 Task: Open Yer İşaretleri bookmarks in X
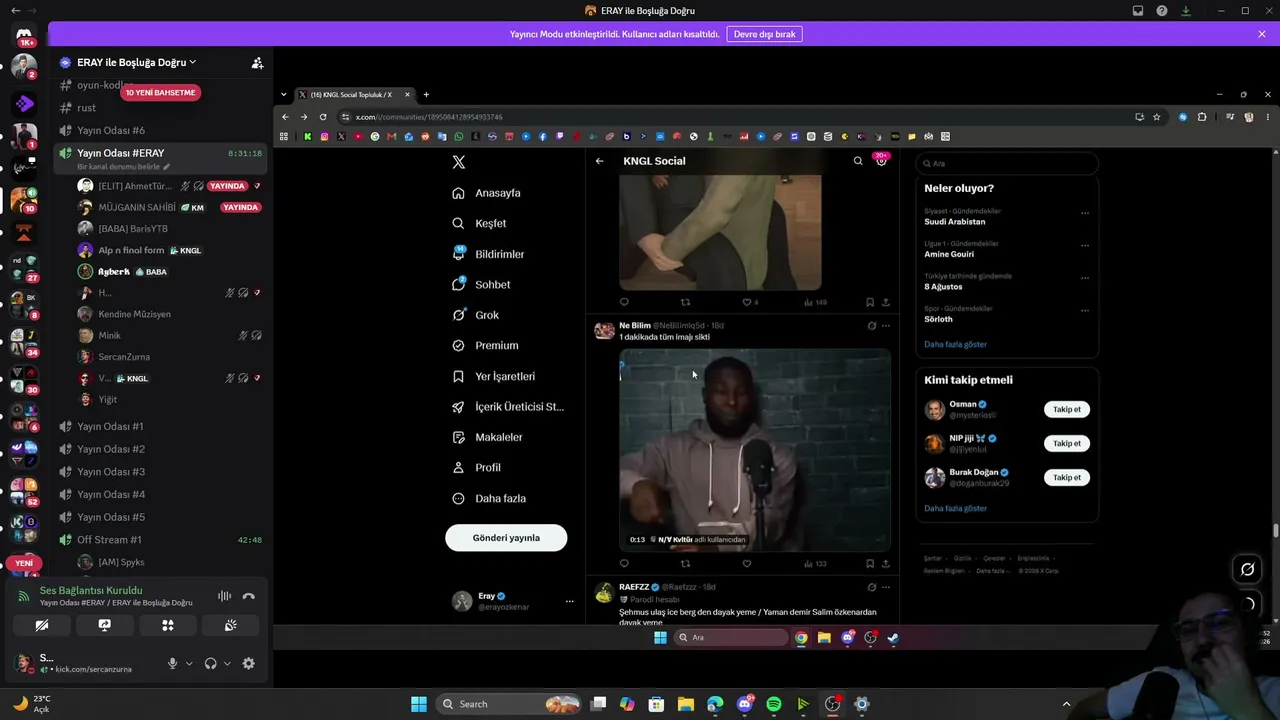493,376
